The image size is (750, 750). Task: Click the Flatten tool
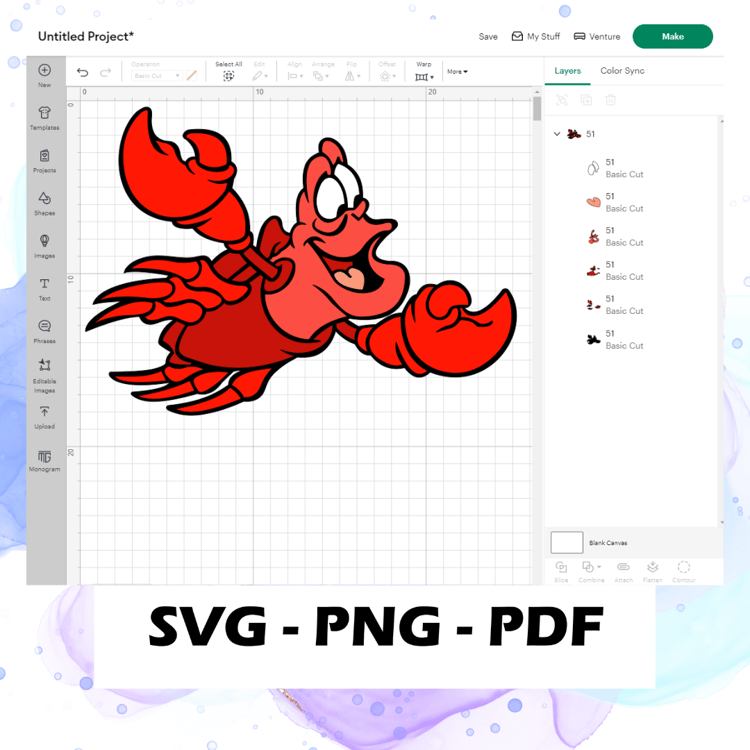[652, 572]
